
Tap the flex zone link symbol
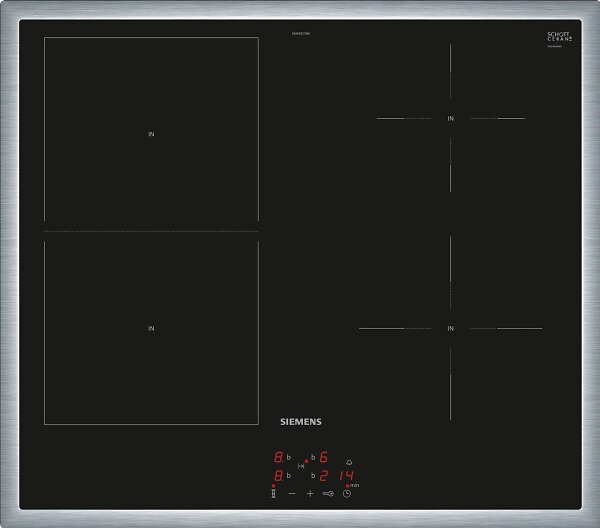click(301, 466)
